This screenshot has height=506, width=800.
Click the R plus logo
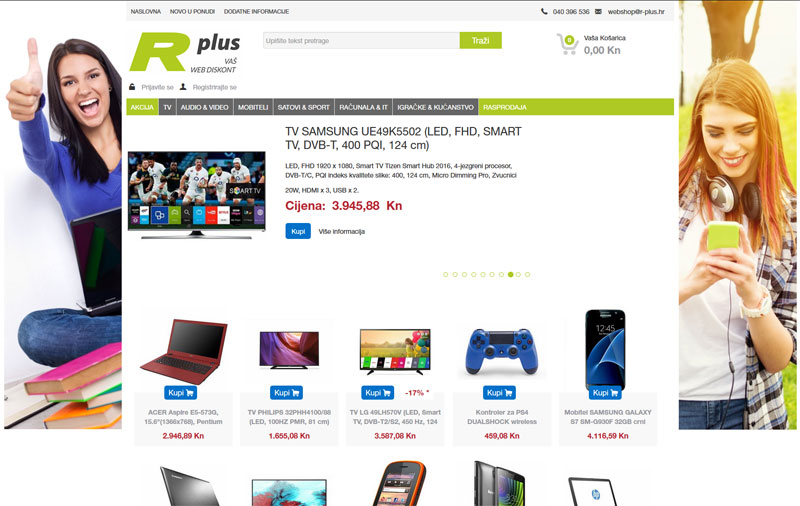[185, 53]
